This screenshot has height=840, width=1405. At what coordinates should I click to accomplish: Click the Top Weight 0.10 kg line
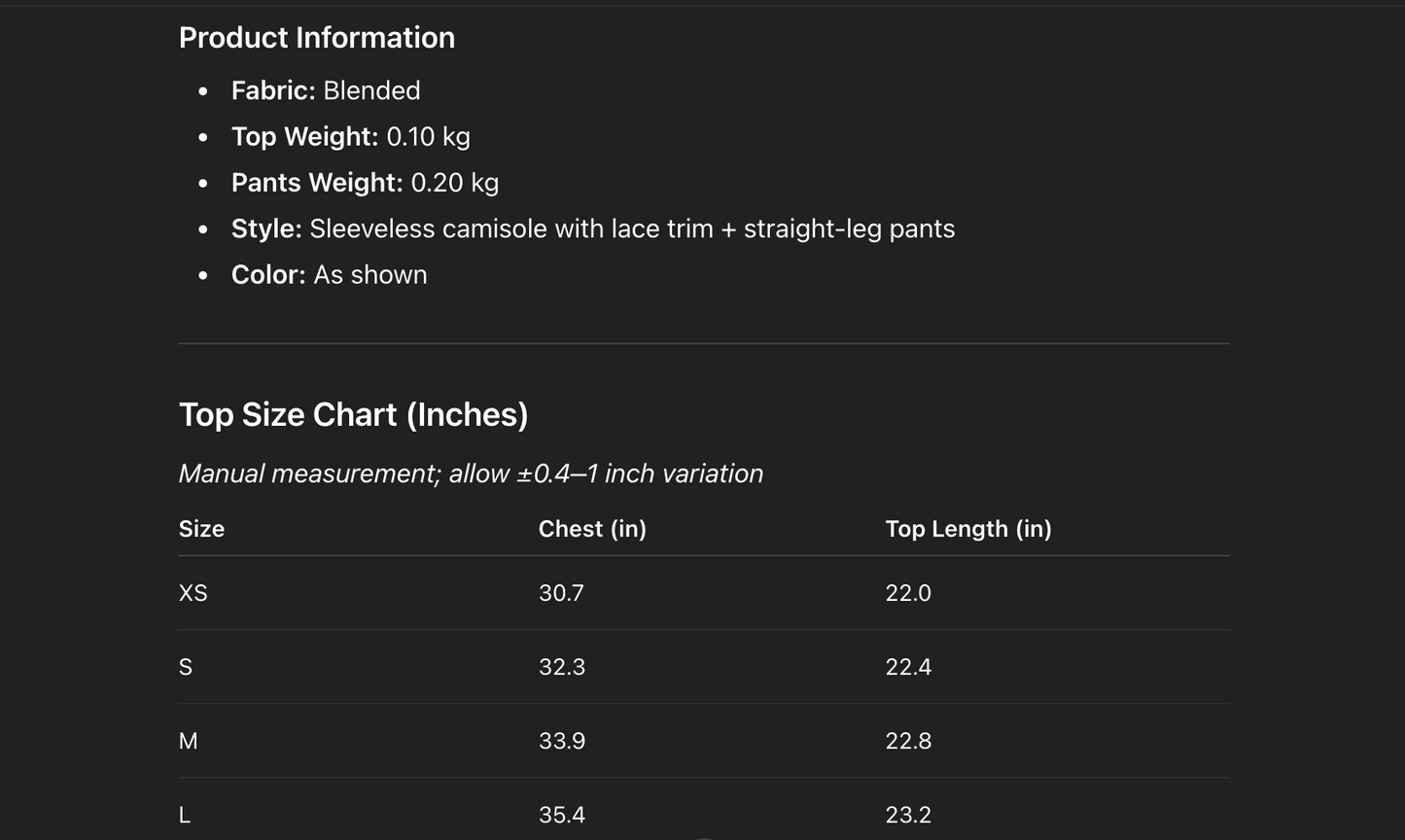point(350,136)
